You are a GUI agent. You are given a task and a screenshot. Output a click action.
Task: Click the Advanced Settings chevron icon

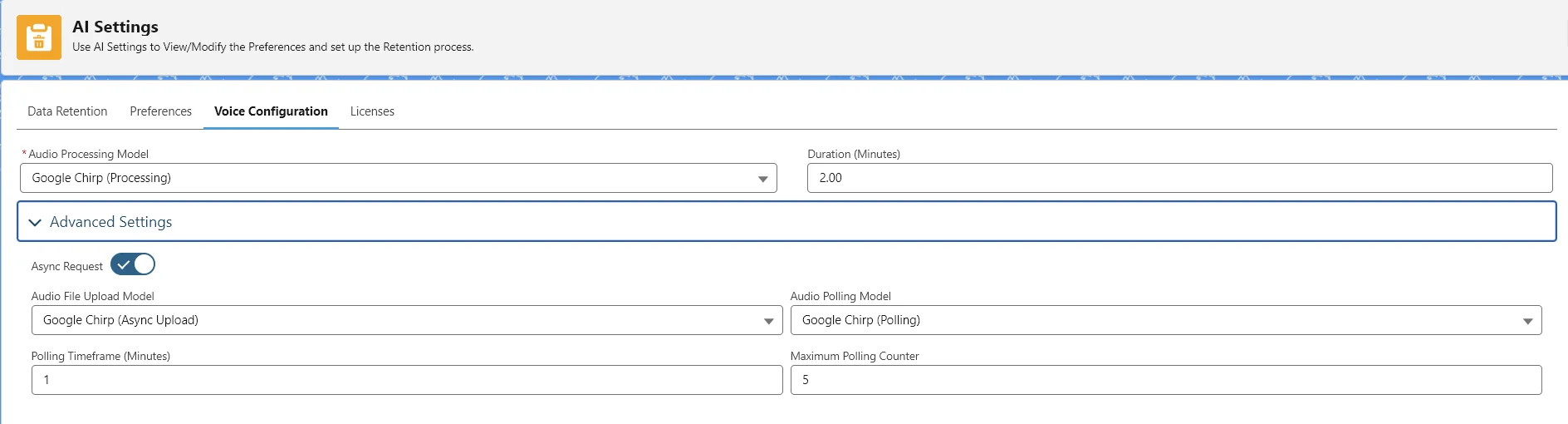[x=35, y=223]
